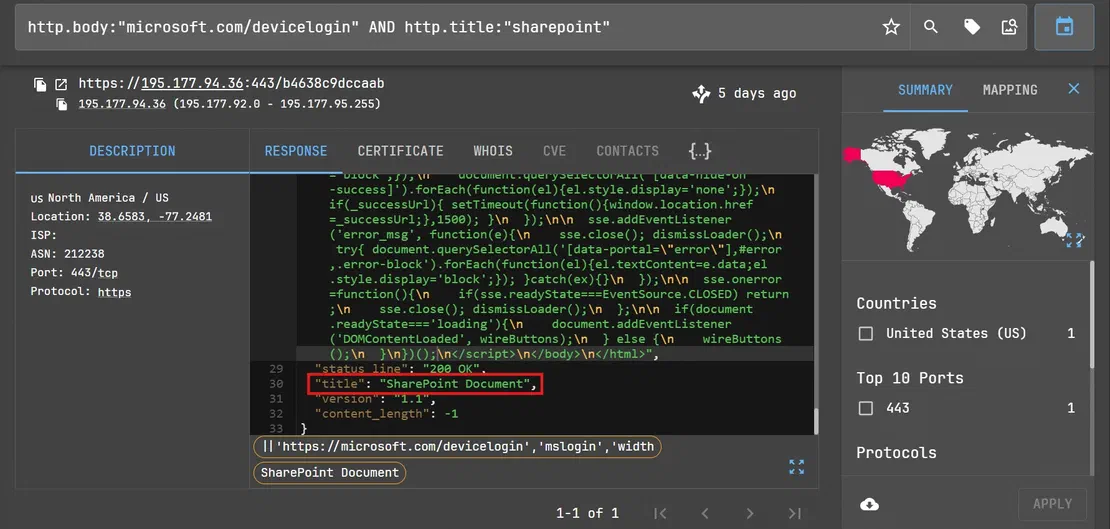Click the star favorite icon in search bar
1110x529 pixels.
point(891,27)
